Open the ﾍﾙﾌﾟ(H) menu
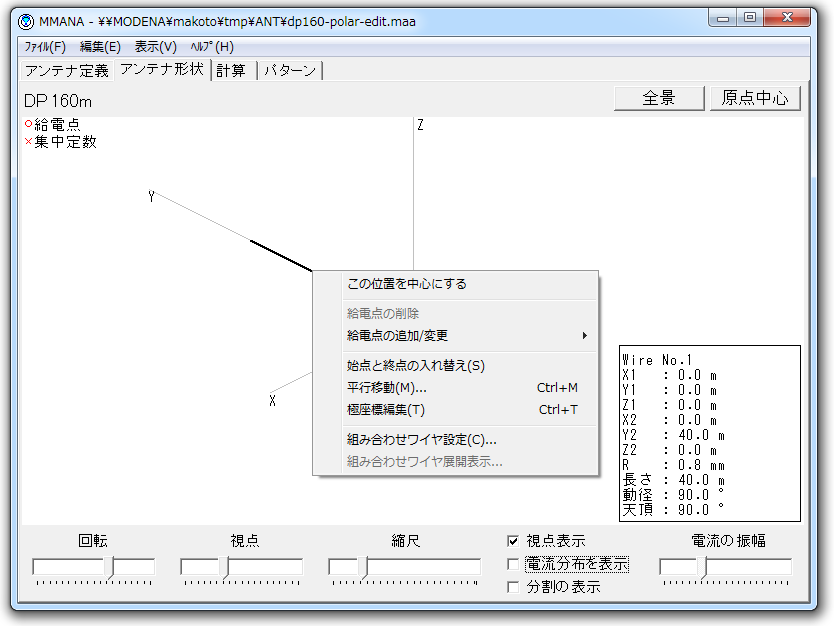Viewport: 834px width, 626px height. pos(212,47)
